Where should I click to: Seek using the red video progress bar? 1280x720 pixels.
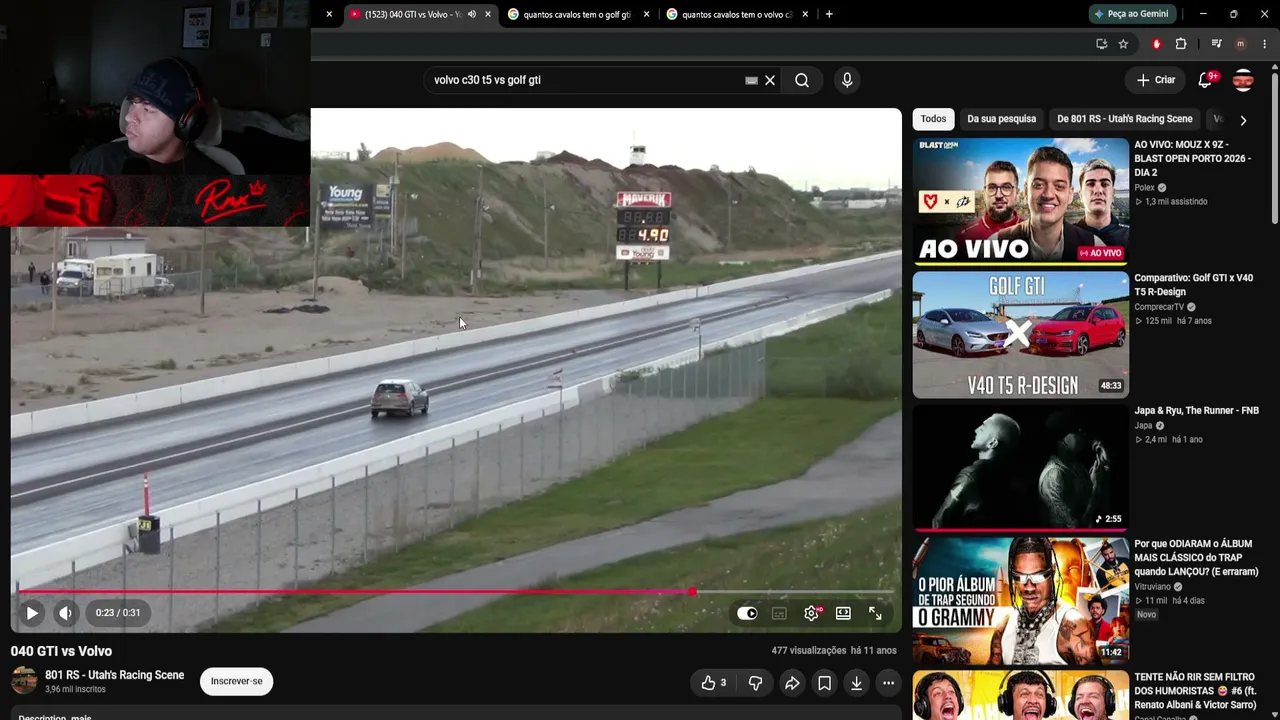[456, 592]
